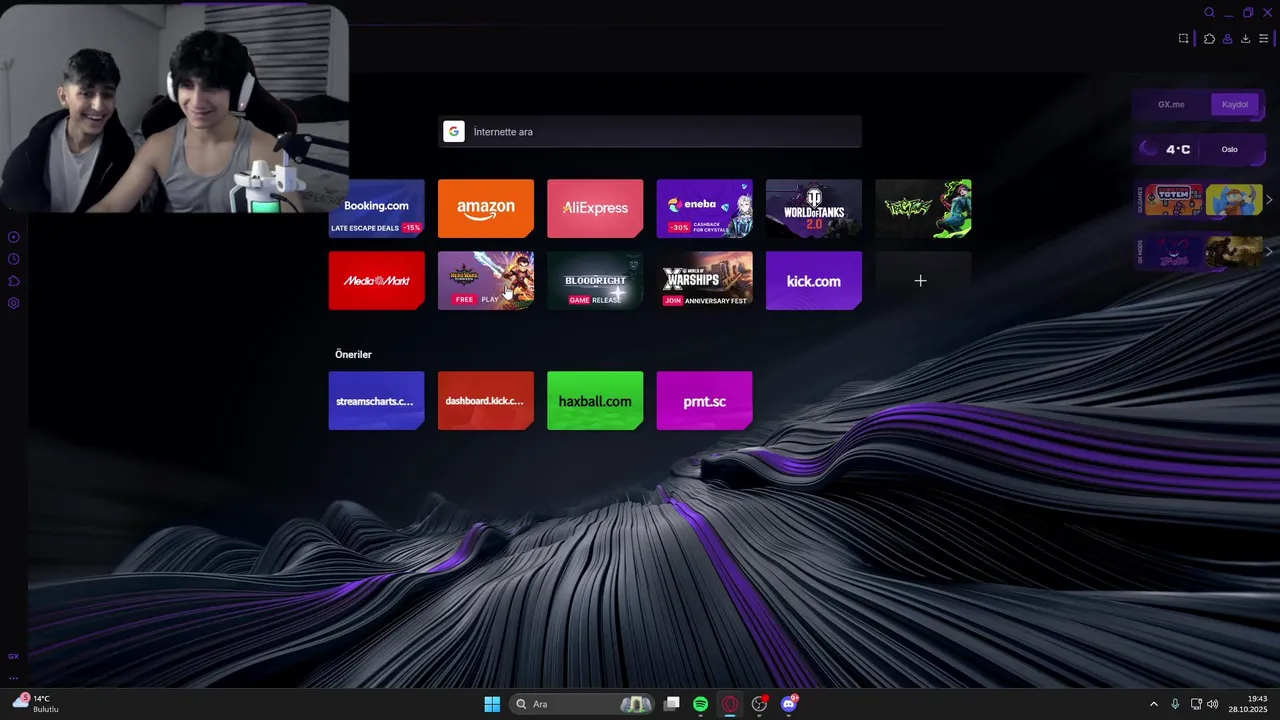Open the extensions cube icon

tap(1209, 39)
